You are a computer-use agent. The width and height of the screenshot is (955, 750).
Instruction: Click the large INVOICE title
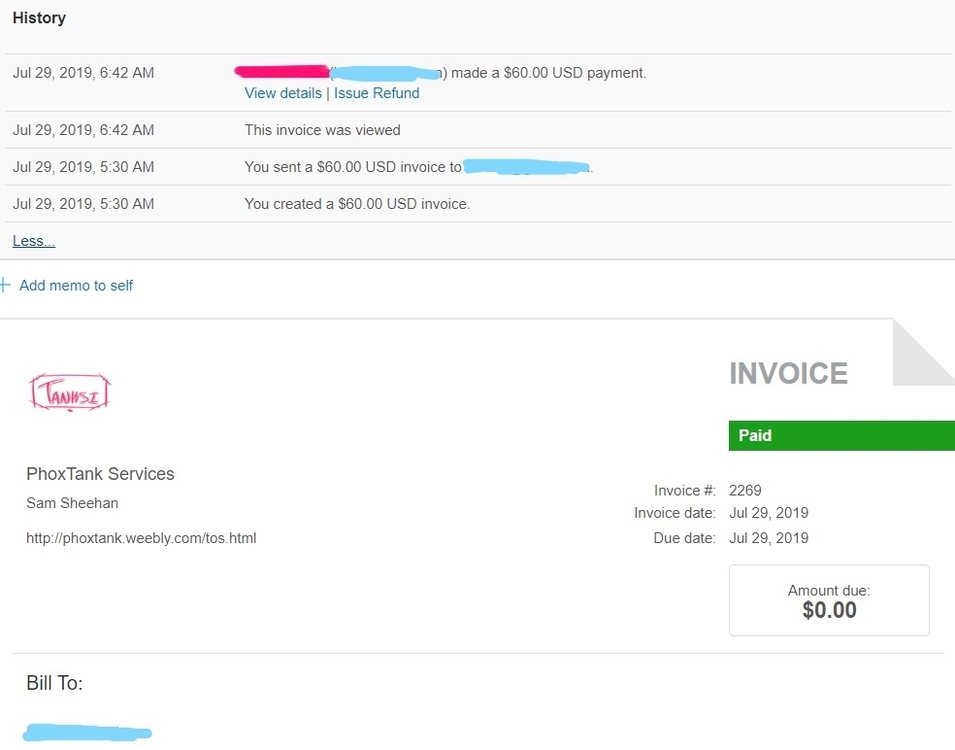[x=788, y=374]
